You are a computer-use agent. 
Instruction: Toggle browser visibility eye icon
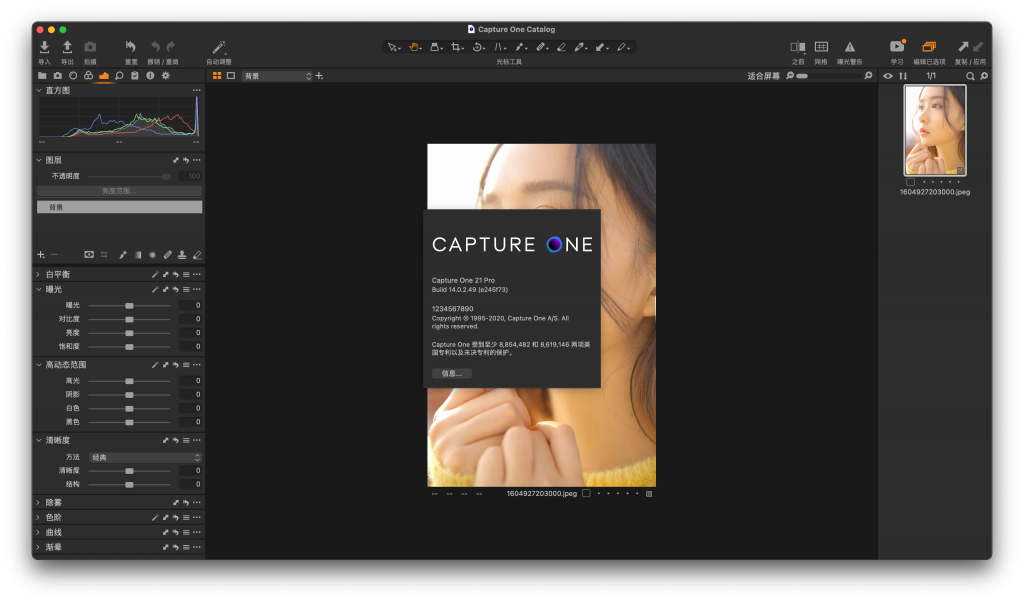click(x=888, y=76)
